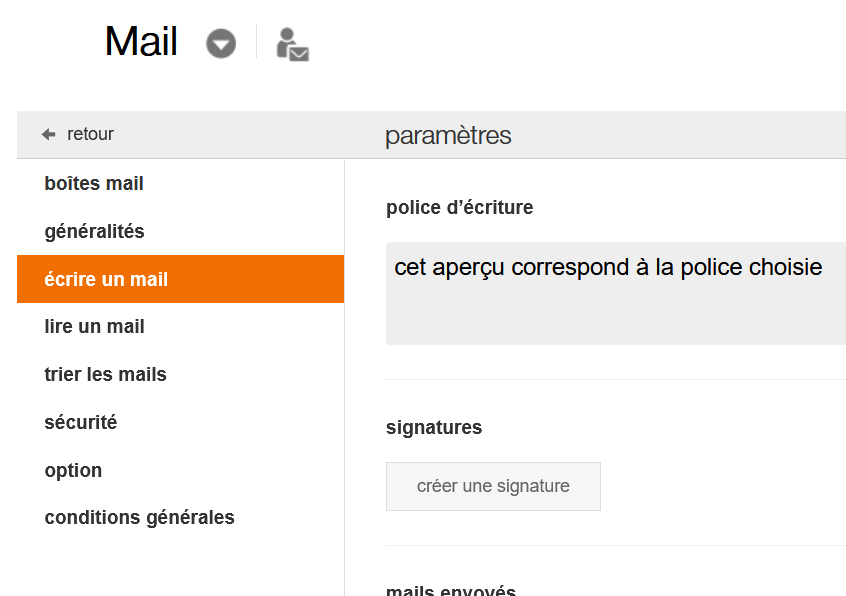The height and width of the screenshot is (596, 846).
Task: Select 'option' in the left menu
Action: [73, 470]
